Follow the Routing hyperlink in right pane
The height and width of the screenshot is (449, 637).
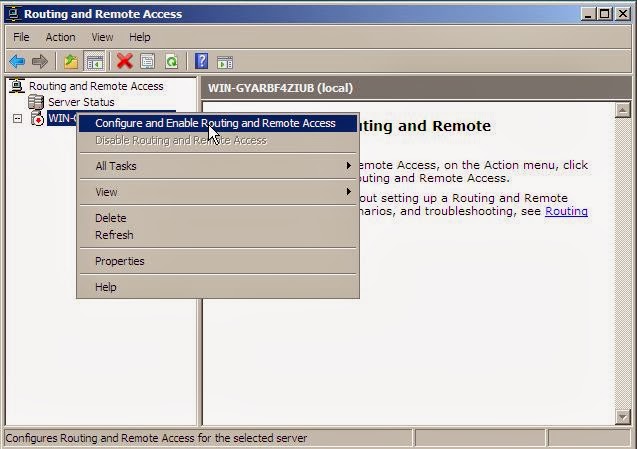566,211
